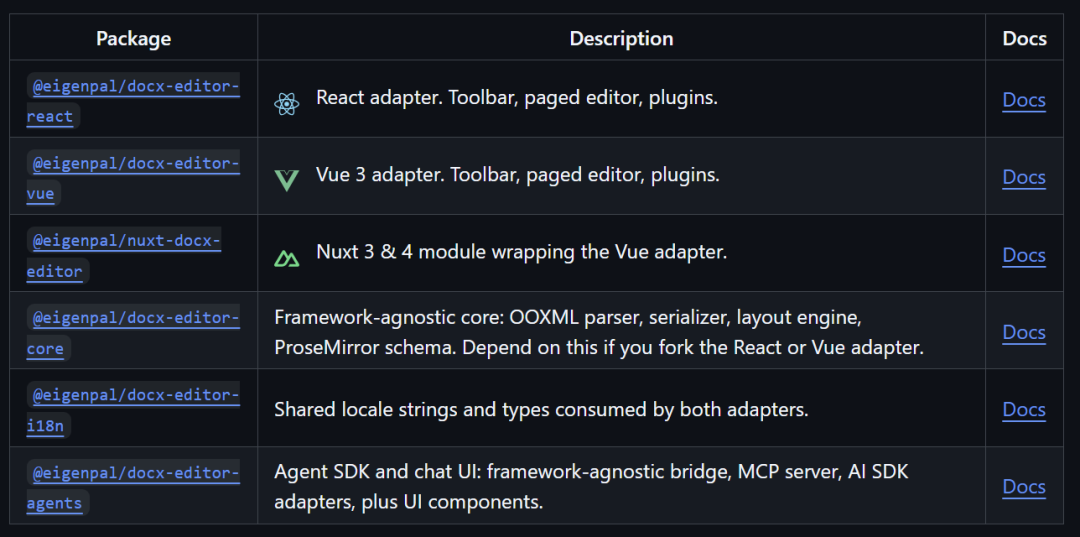Click the React logo icon
The height and width of the screenshot is (537, 1080).
click(x=287, y=104)
